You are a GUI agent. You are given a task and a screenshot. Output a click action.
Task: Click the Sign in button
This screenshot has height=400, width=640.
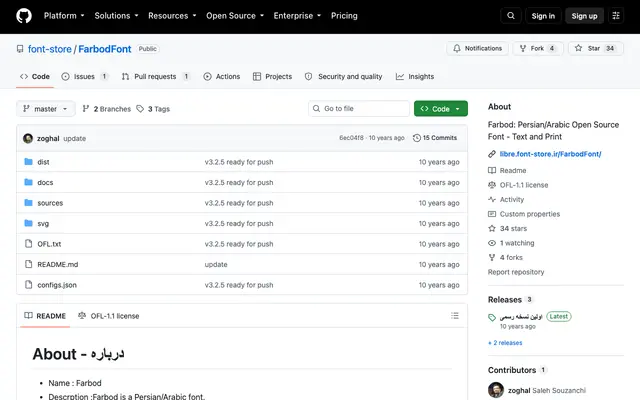[543, 16]
